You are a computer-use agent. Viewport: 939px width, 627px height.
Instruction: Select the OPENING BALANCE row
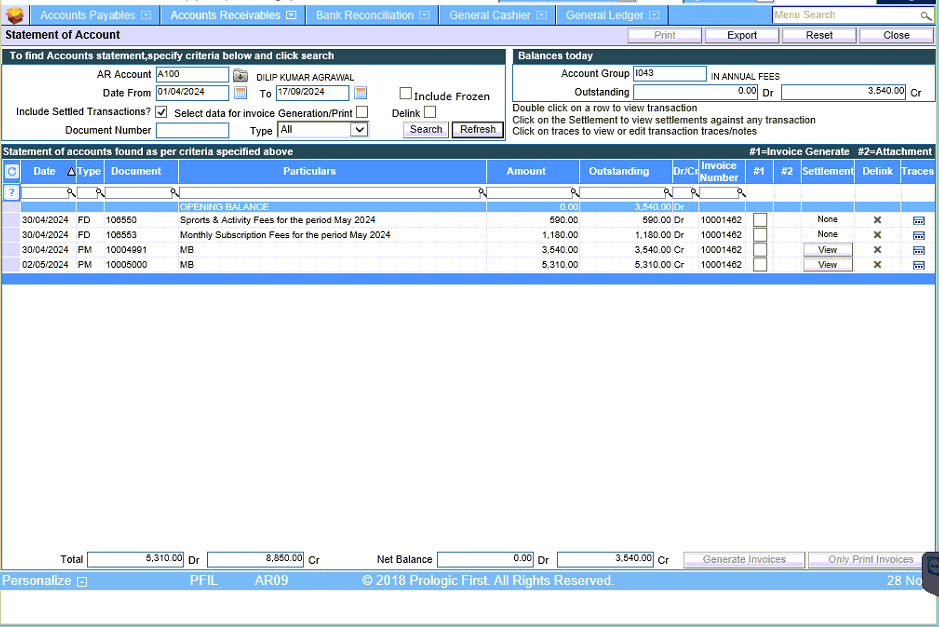pyautogui.click(x=468, y=207)
